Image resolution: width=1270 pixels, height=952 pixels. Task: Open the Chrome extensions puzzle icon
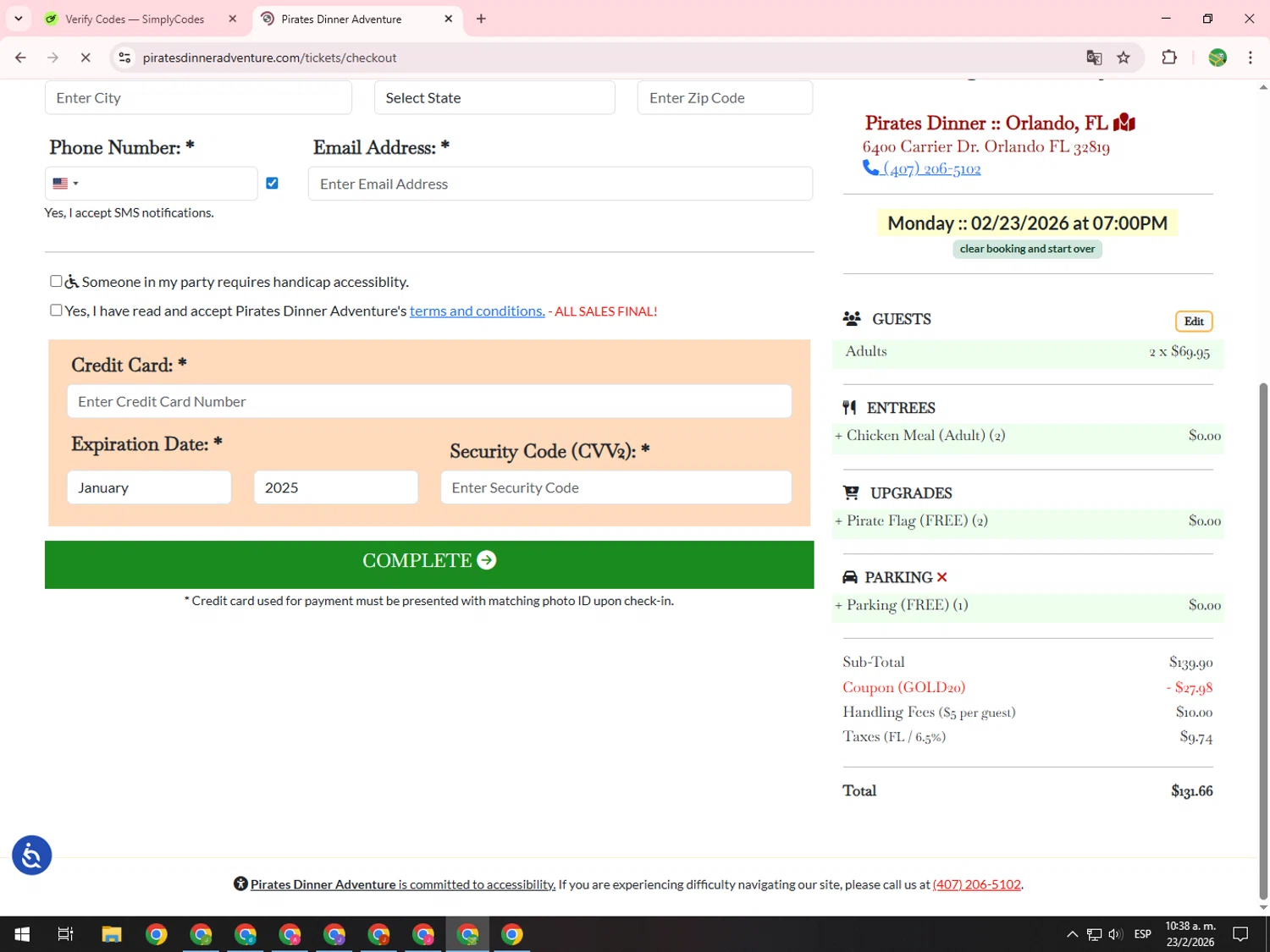click(x=1169, y=58)
